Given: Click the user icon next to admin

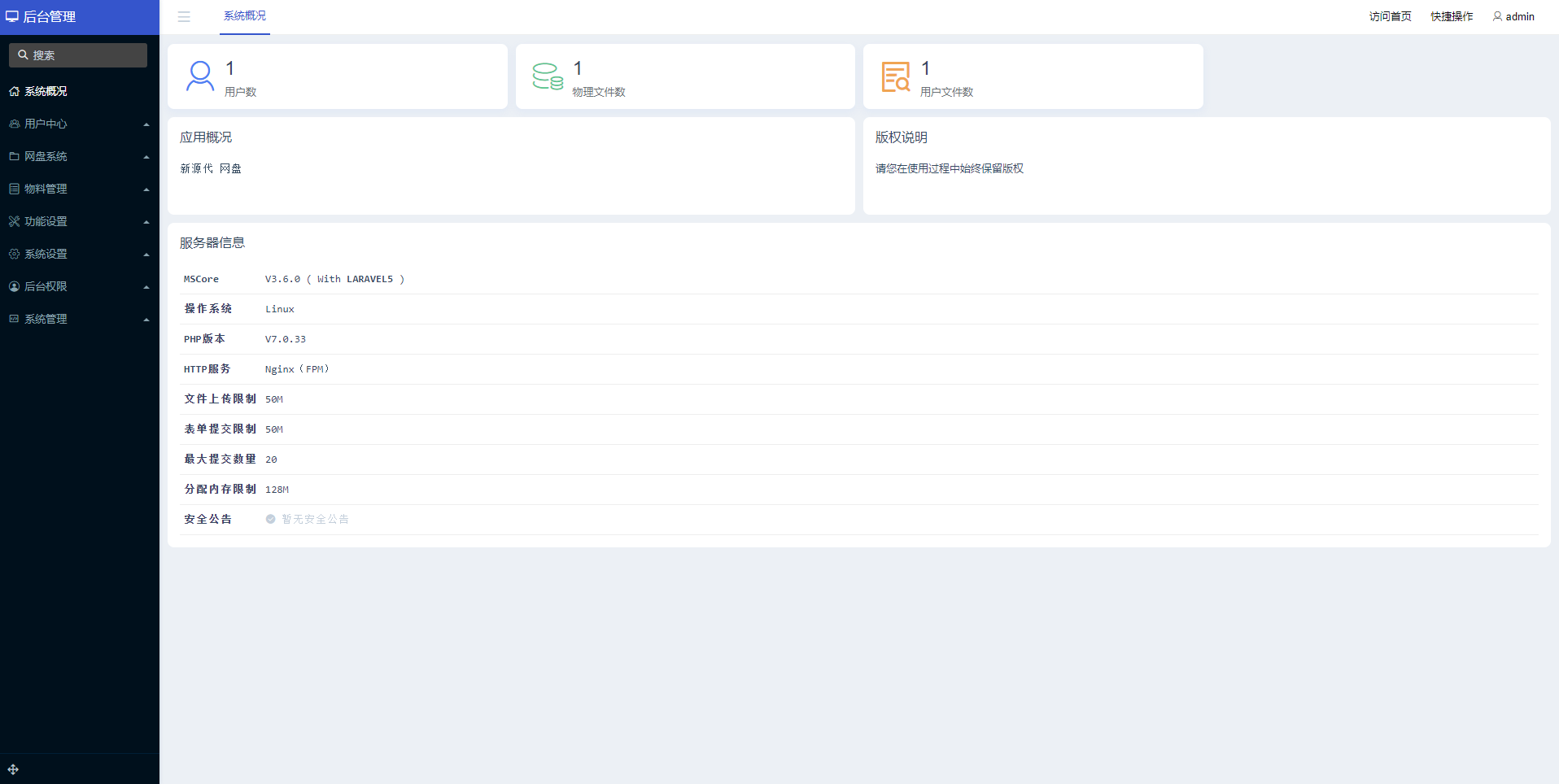Looking at the screenshot, I should [x=1497, y=16].
